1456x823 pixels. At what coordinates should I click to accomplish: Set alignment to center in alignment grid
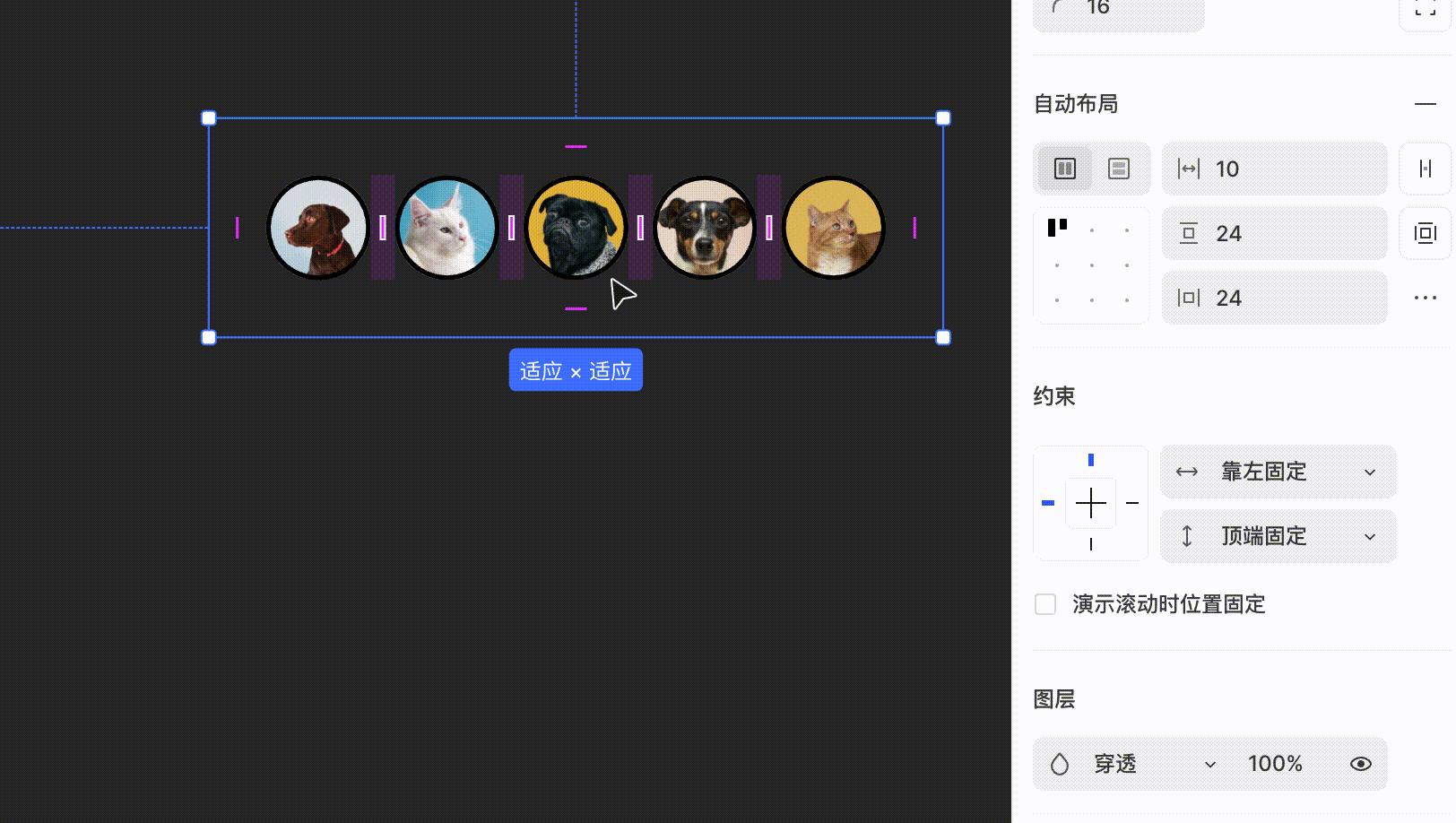click(x=1091, y=265)
